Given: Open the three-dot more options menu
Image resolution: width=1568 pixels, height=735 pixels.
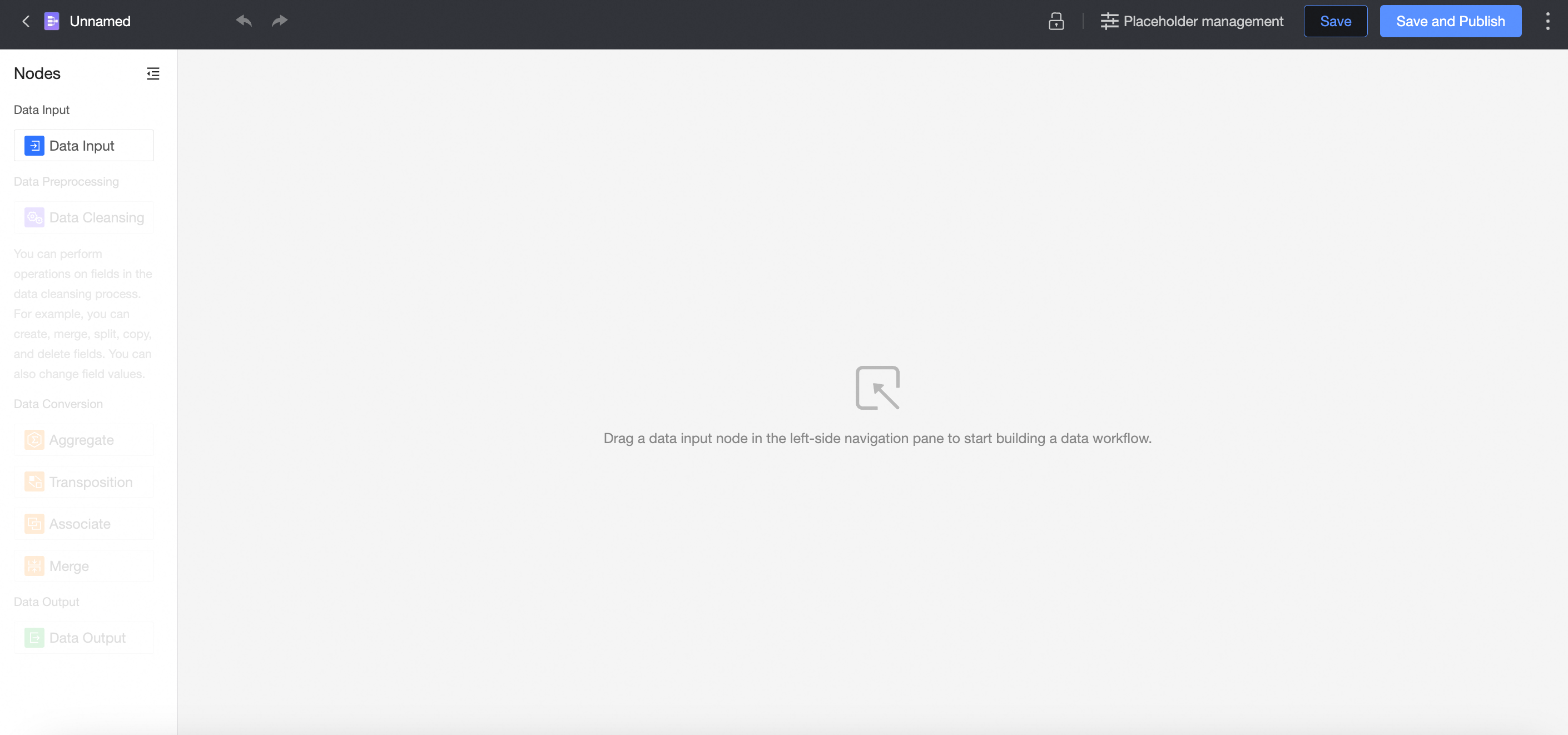Looking at the screenshot, I should (x=1547, y=21).
